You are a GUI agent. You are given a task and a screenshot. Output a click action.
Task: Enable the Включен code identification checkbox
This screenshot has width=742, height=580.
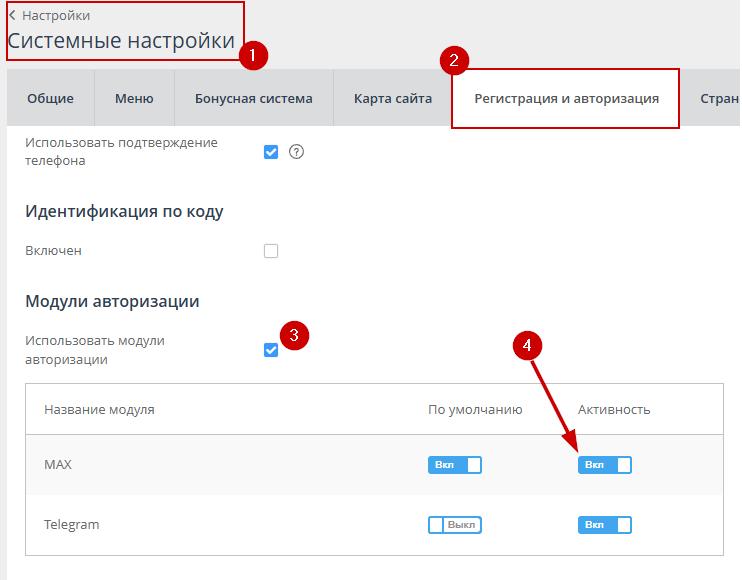[271, 251]
